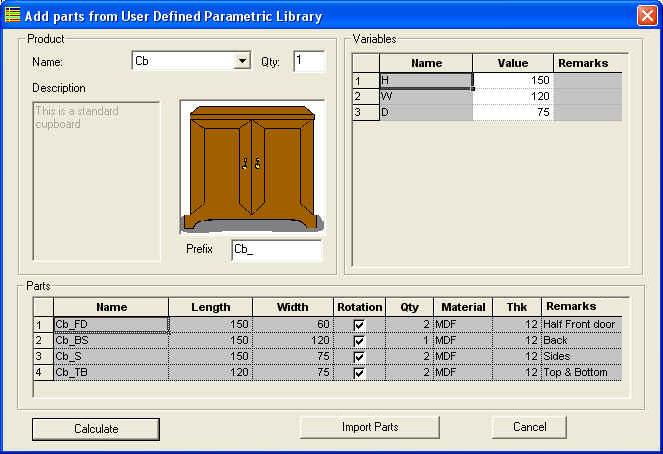
Task: Toggle Rotation checkbox for Cb_BS part
Action: point(359,341)
